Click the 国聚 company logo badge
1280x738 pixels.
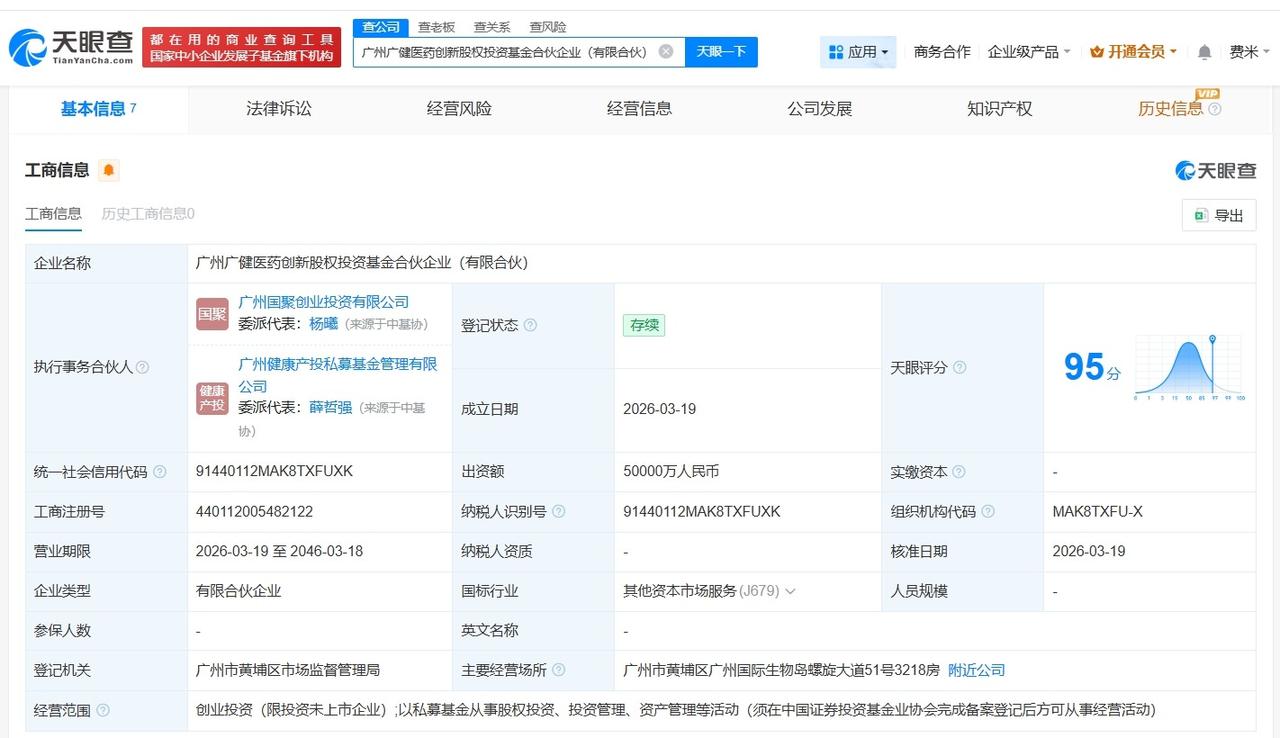click(211, 314)
